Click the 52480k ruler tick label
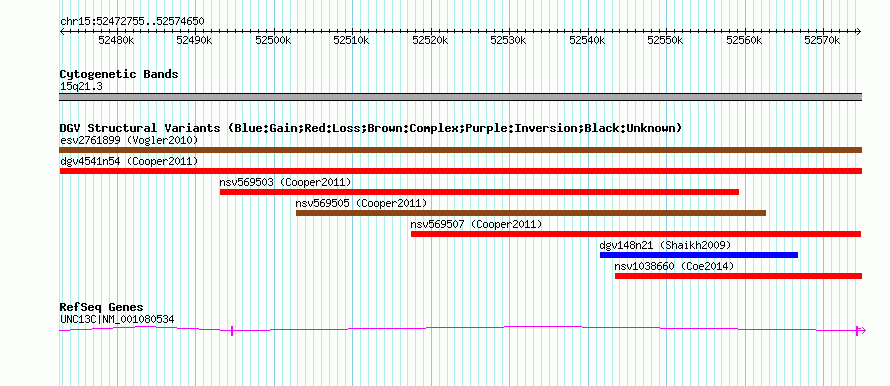 point(116,40)
